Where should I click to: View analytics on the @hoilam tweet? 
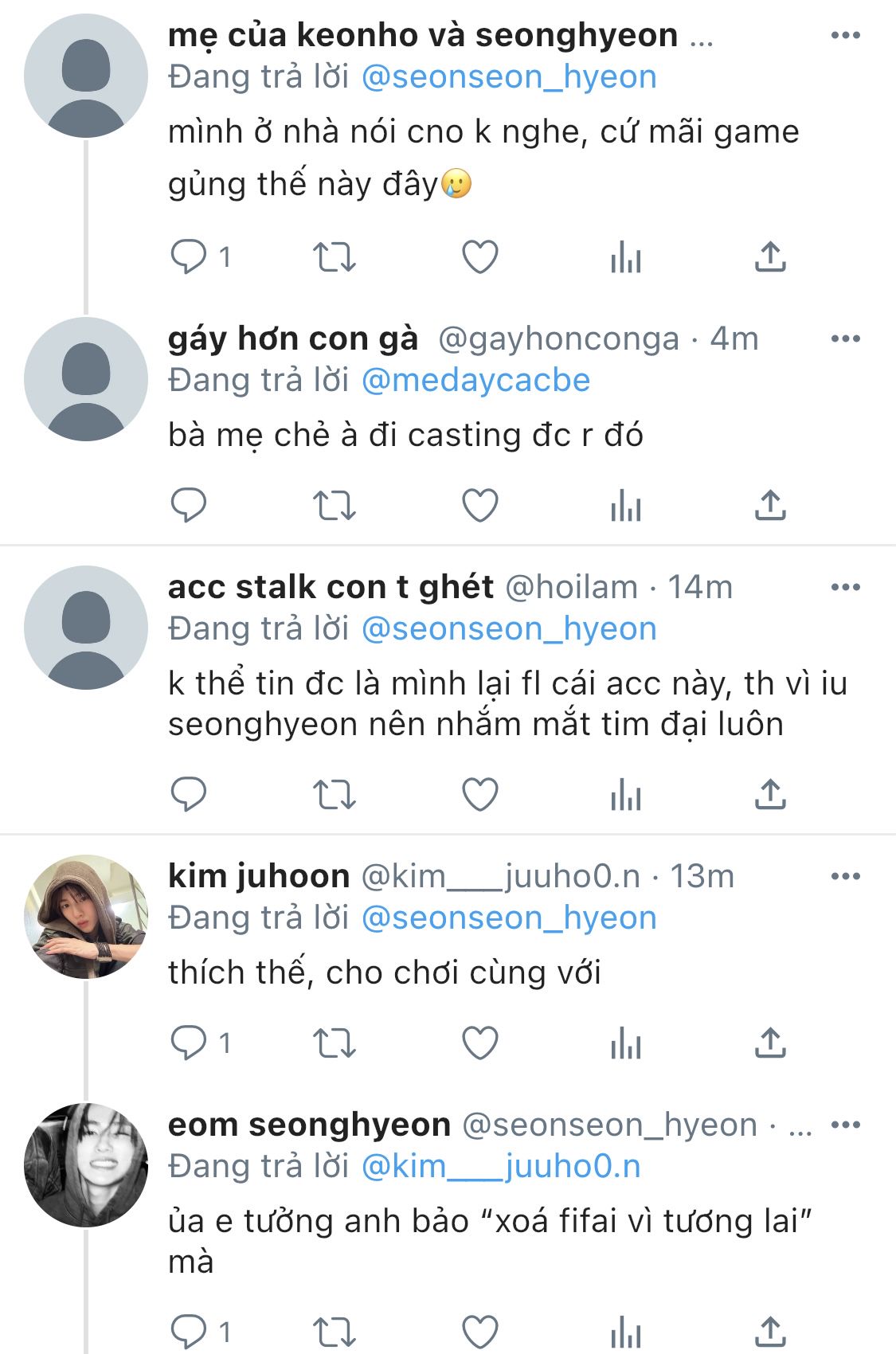[x=626, y=794]
